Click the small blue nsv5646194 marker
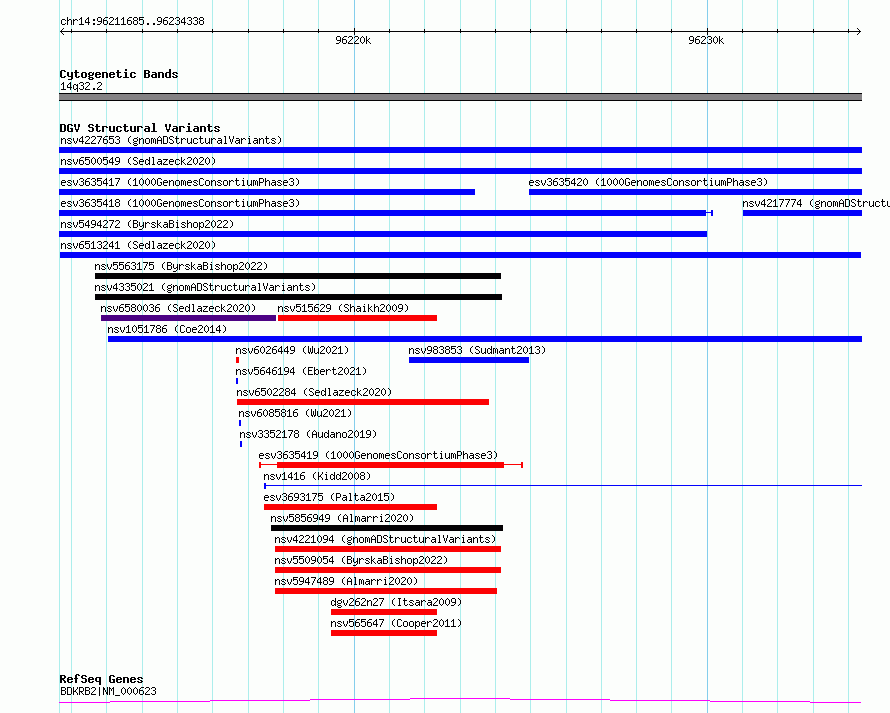Screen dimensions: 890x713 (x=237, y=381)
